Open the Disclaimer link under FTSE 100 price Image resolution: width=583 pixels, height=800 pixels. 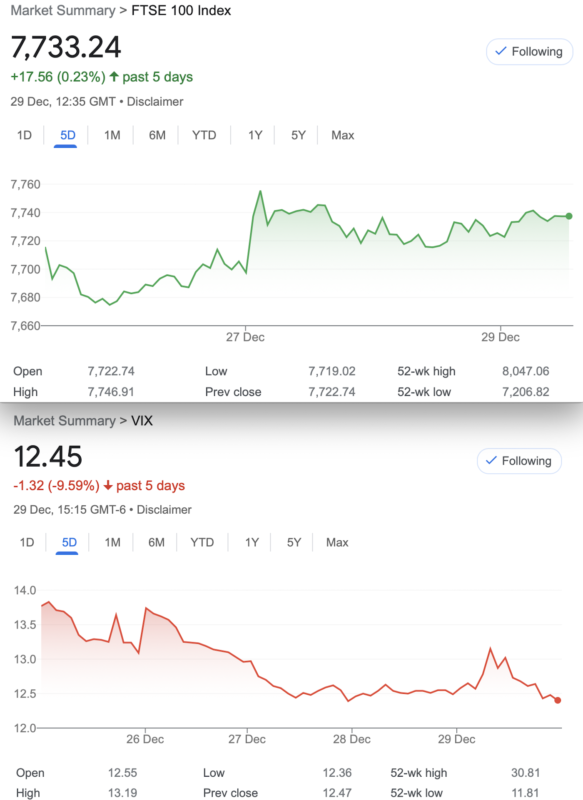(x=155, y=102)
